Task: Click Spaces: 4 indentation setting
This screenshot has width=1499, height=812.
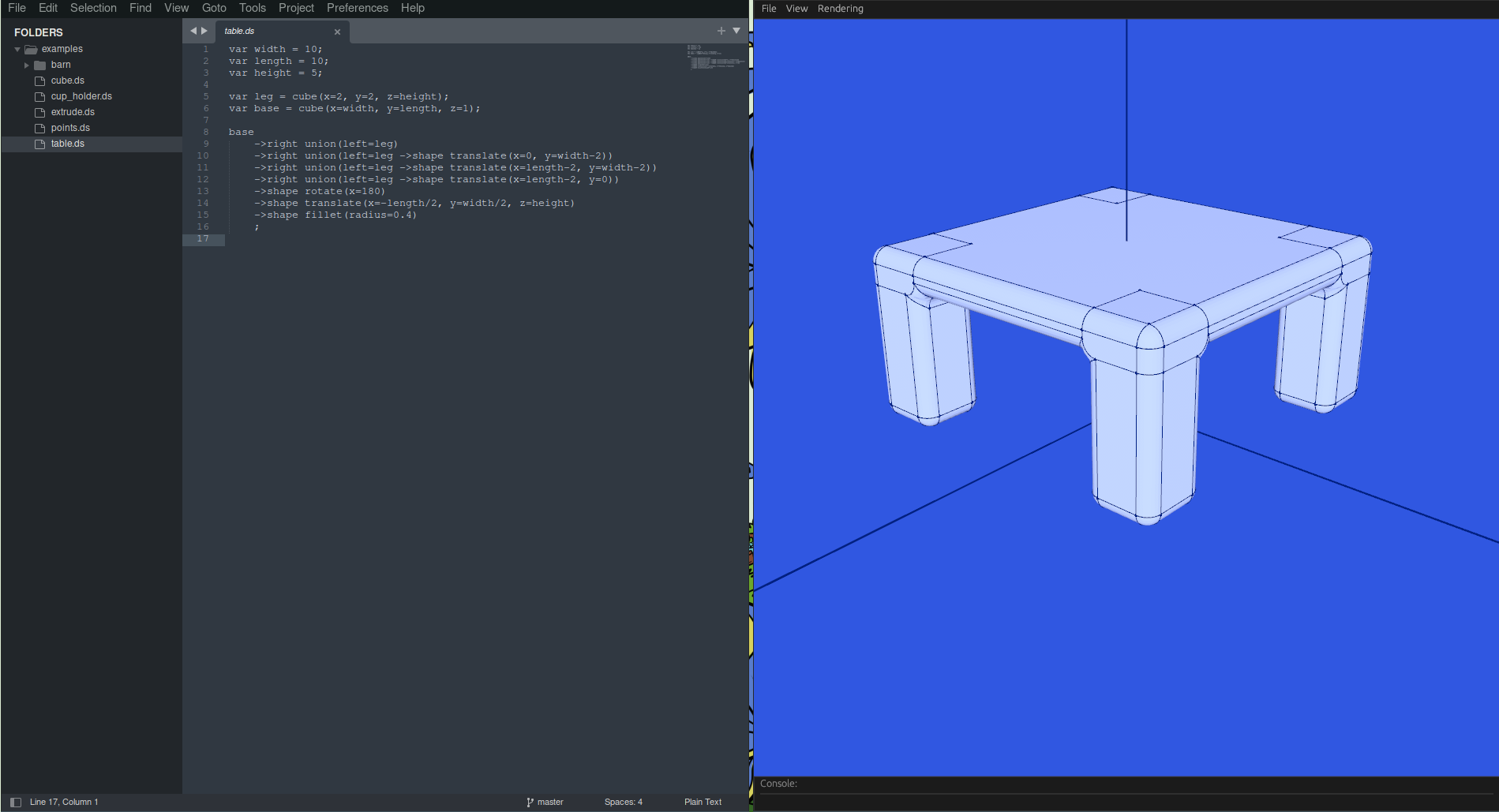Action: (623, 802)
